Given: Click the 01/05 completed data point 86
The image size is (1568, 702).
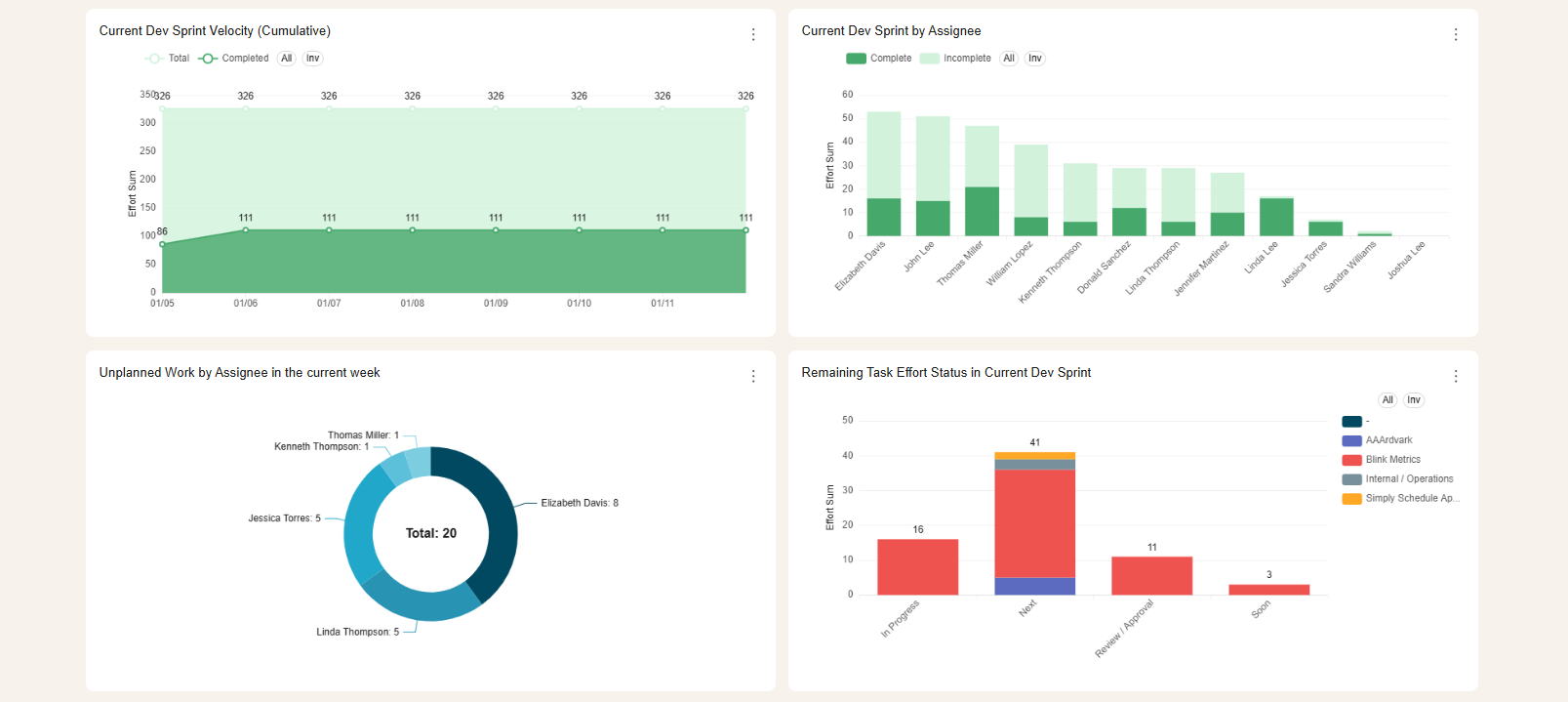Looking at the screenshot, I should tap(162, 244).
